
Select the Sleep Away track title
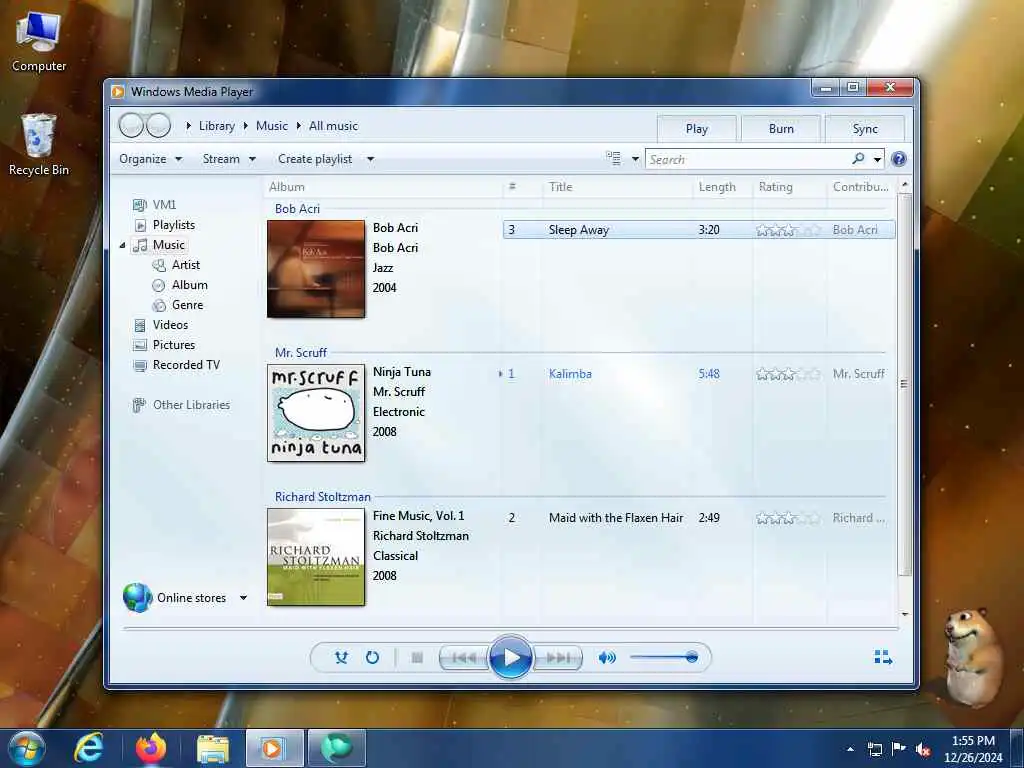coord(579,230)
